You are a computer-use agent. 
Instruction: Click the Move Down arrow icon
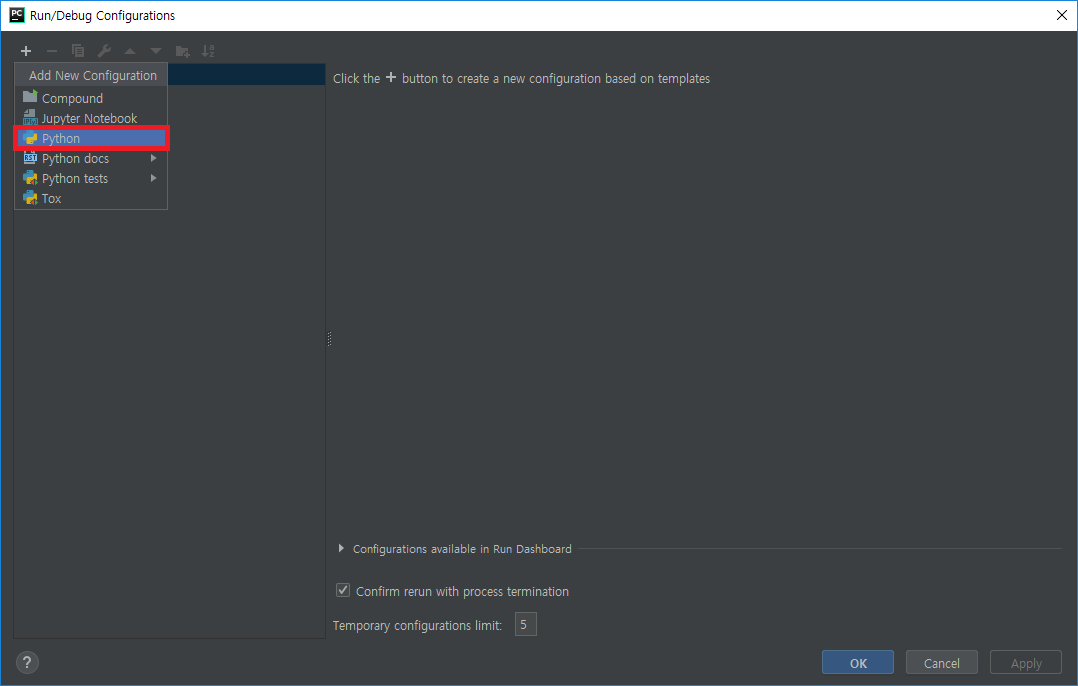point(156,51)
